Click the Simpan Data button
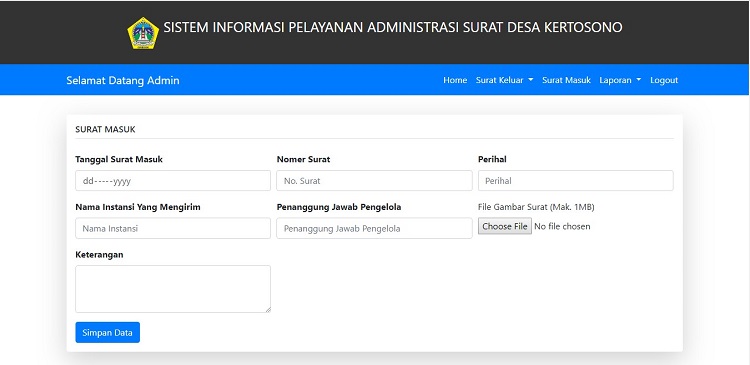Viewport: 750px width, 365px height. [108, 332]
